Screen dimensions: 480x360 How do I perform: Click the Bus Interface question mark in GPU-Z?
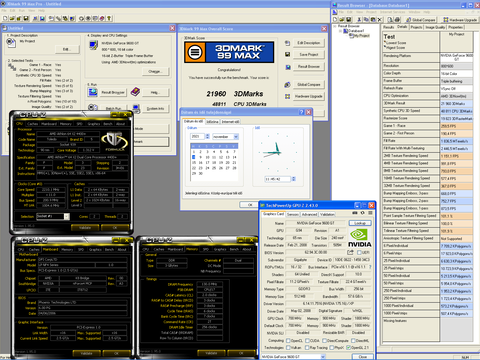370,267
